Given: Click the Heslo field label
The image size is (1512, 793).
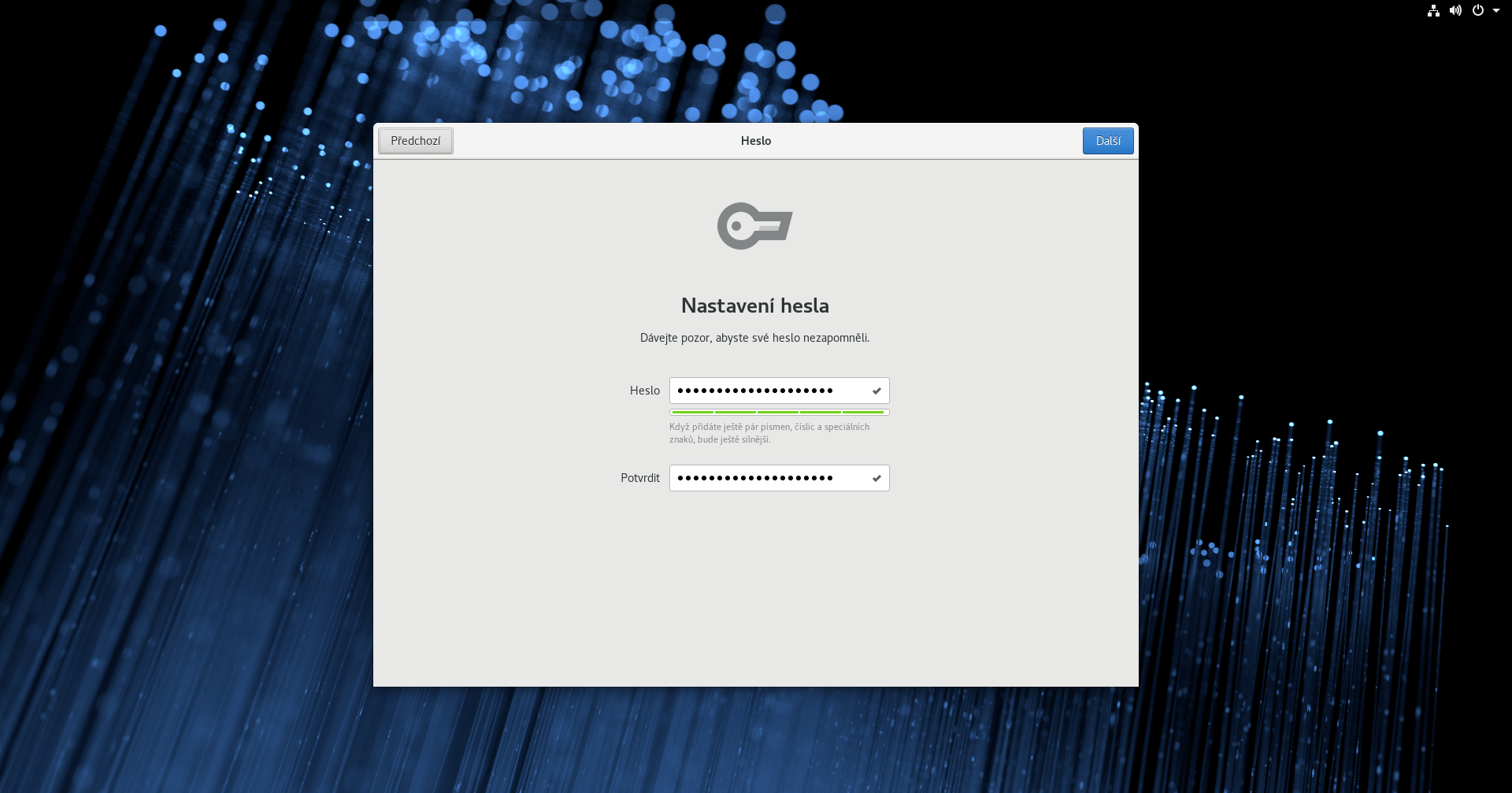Looking at the screenshot, I should pyautogui.click(x=644, y=391).
